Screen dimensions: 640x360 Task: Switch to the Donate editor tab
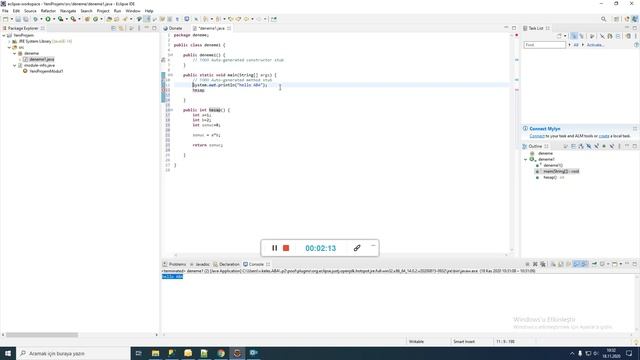[x=173, y=28]
